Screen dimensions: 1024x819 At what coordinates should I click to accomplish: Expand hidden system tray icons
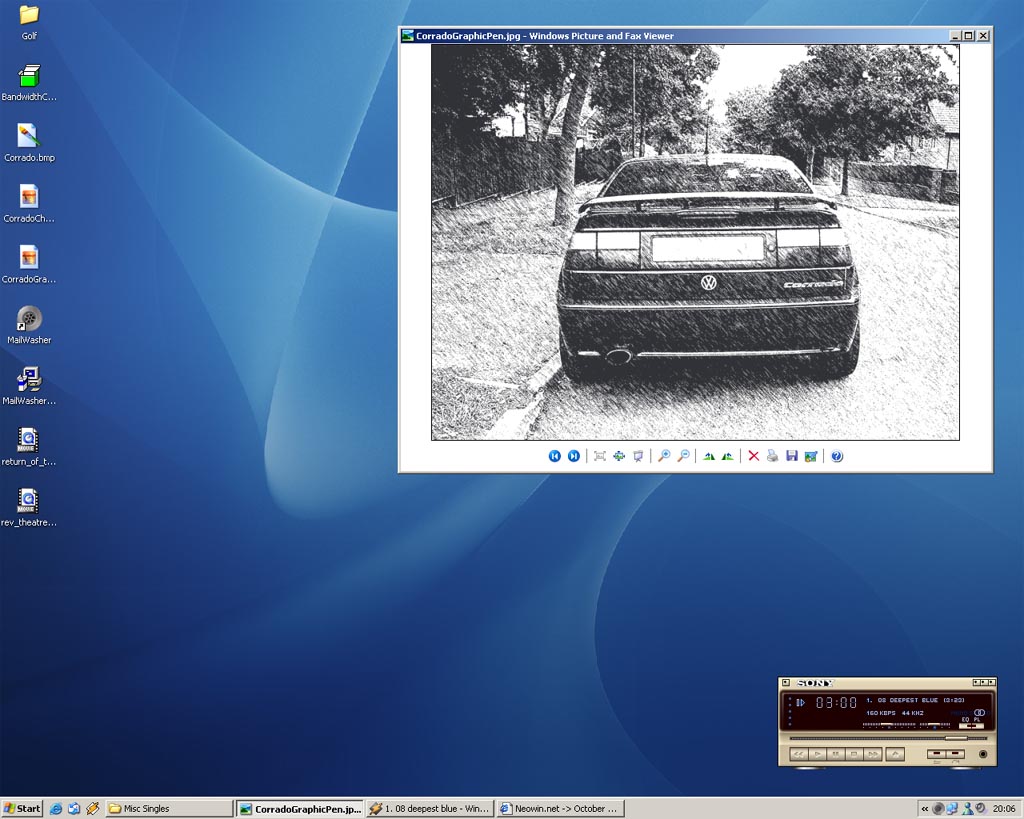click(x=925, y=808)
